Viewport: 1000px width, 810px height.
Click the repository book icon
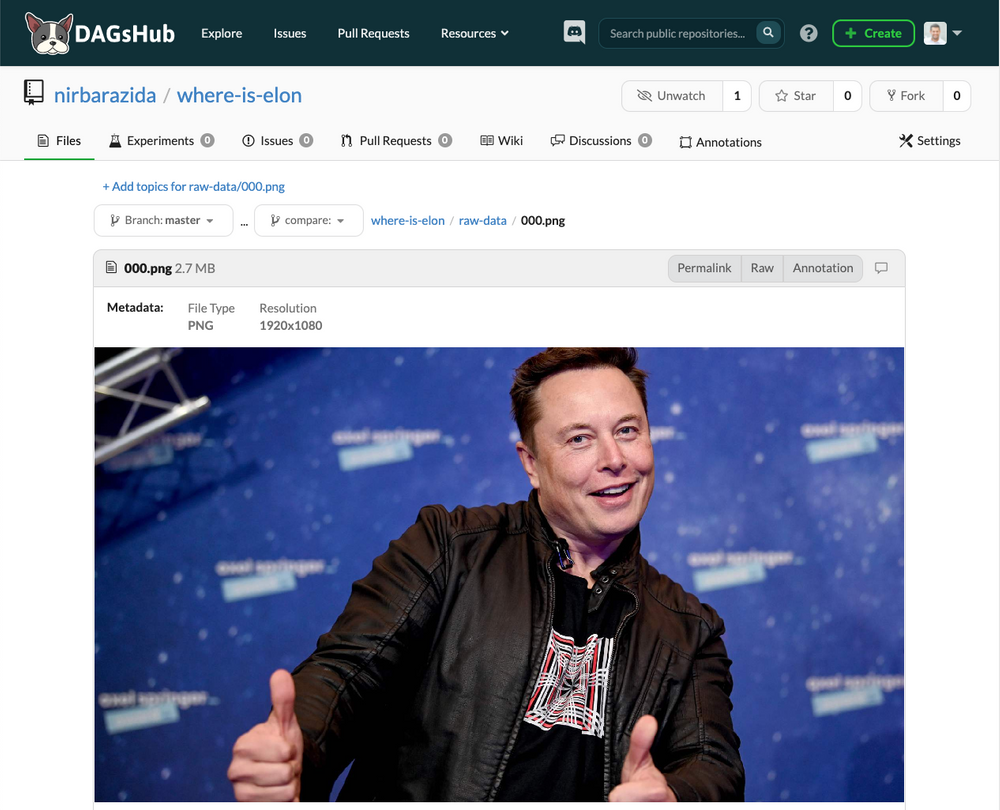[34, 92]
